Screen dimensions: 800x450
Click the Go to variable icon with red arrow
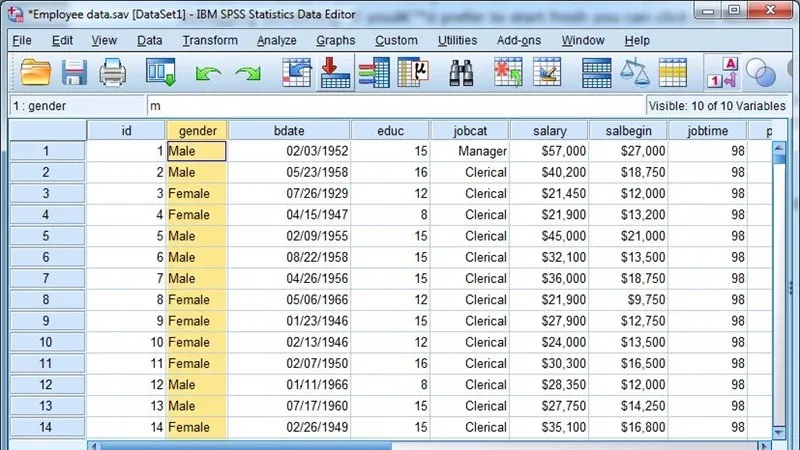[x=335, y=72]
